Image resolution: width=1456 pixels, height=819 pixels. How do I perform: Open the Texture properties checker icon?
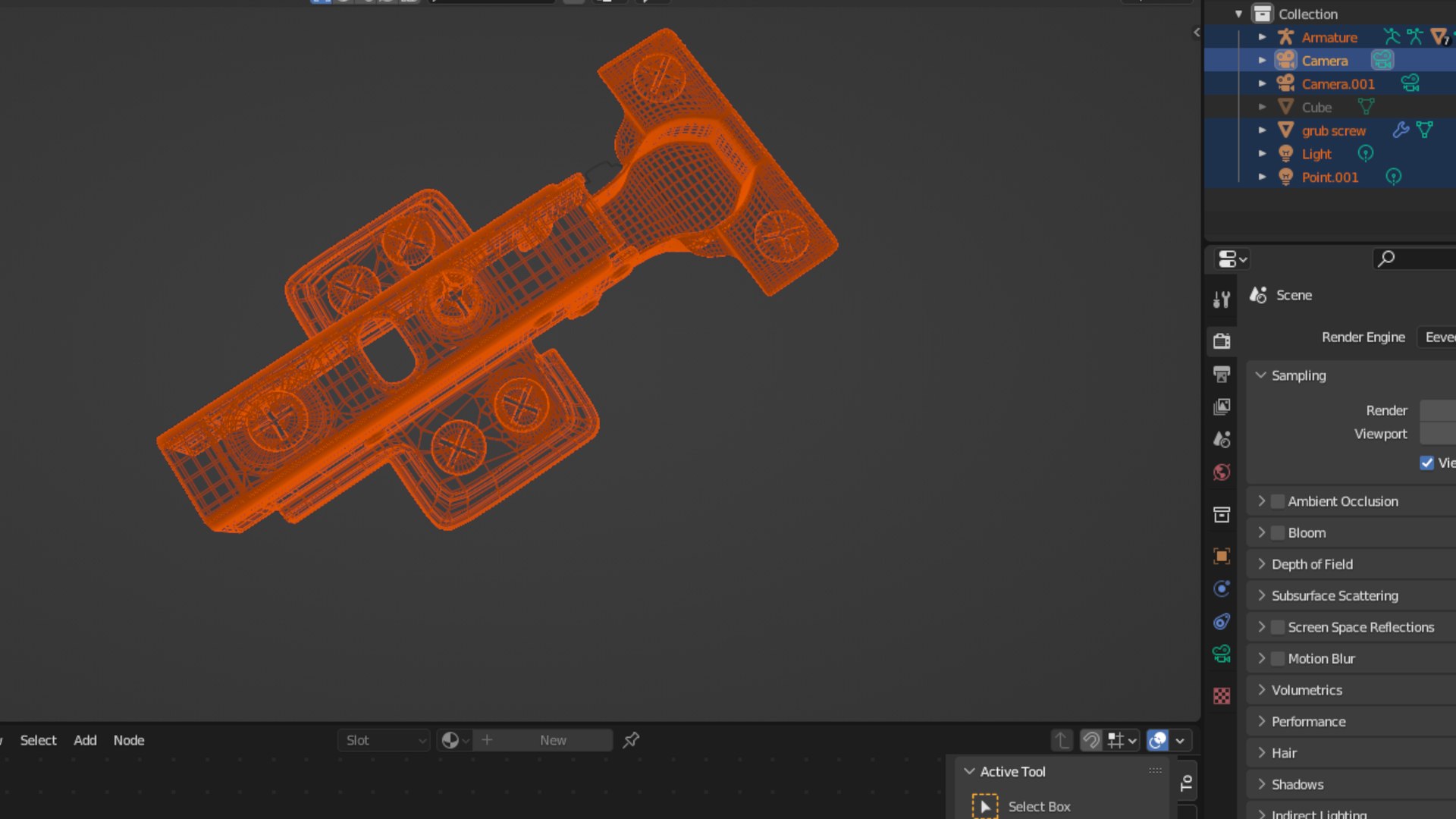coord(1221,695)
